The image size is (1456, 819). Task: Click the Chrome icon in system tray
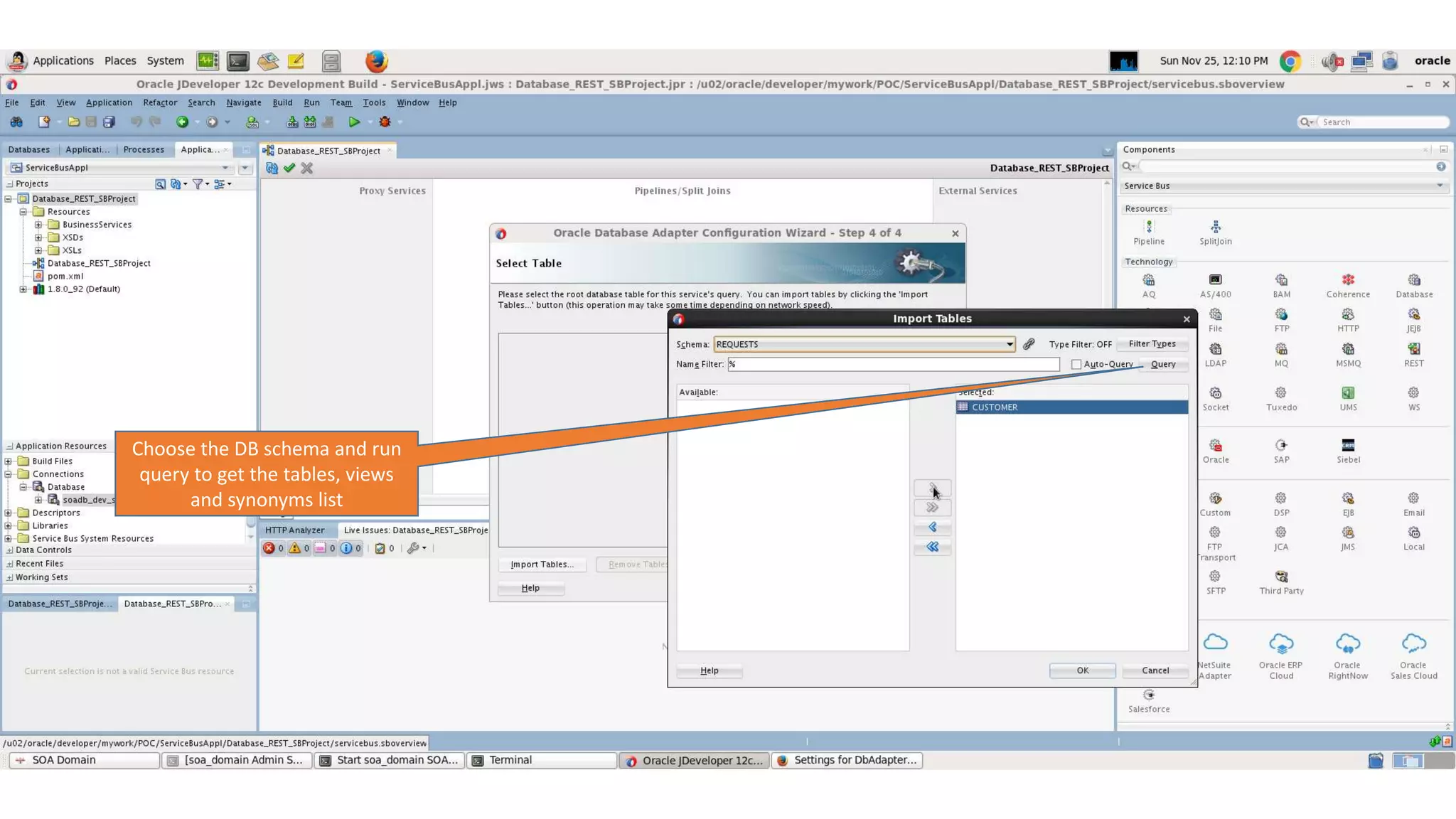click(1290, 61)
